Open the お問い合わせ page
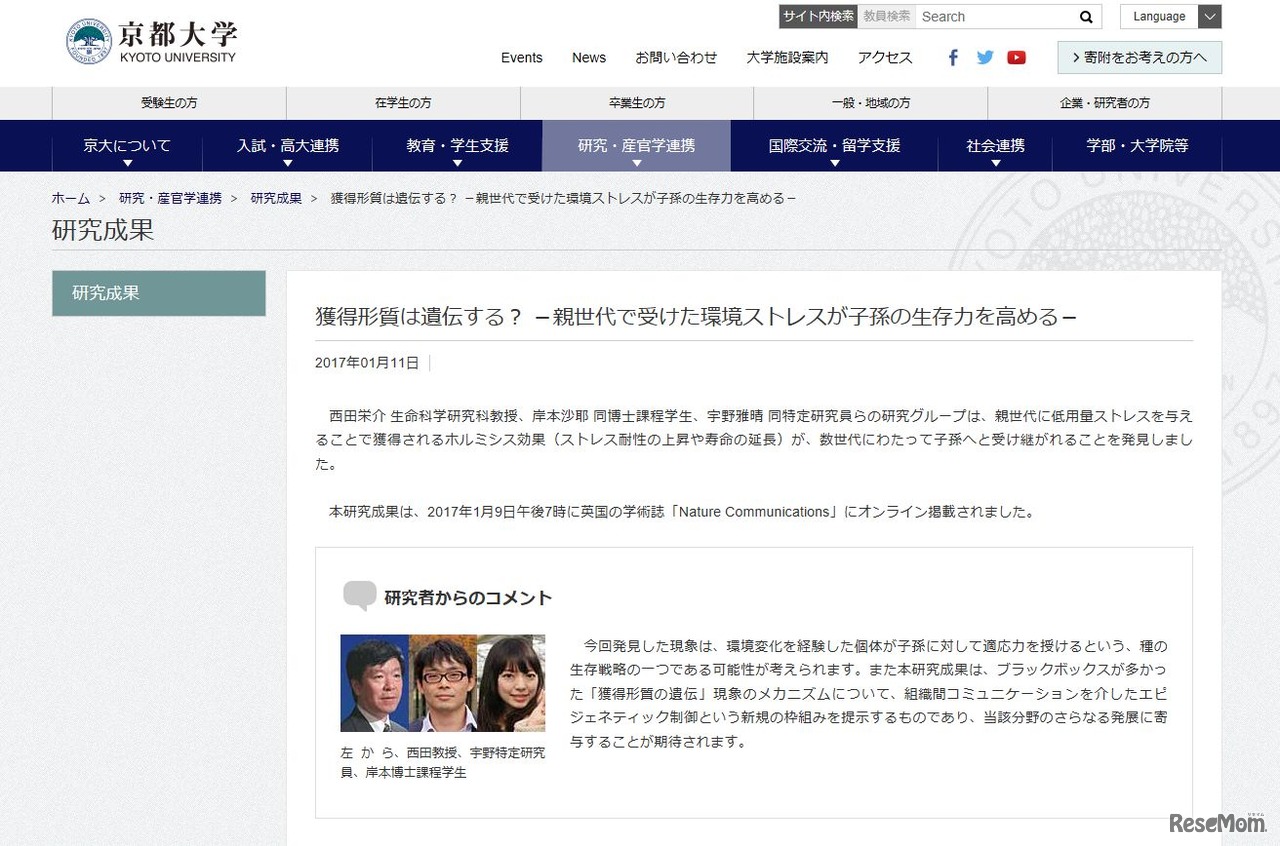 (x=677, y=58)
